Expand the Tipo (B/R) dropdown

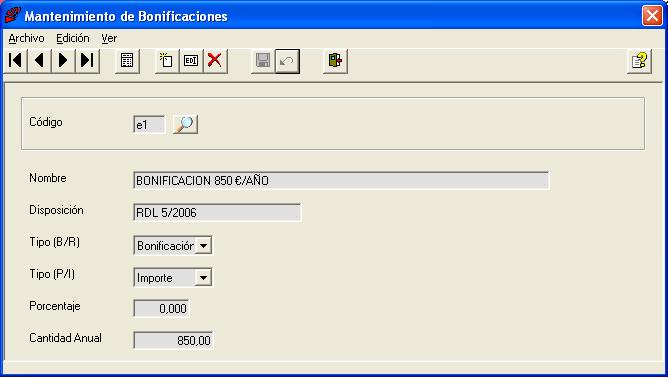[204, 246]
